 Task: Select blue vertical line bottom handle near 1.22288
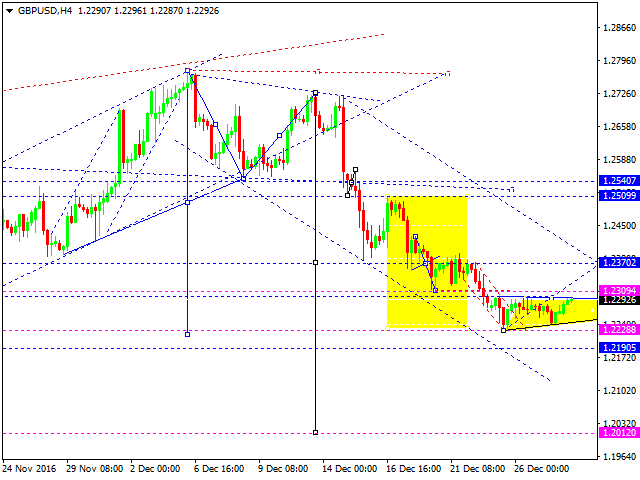pos(187,335)
